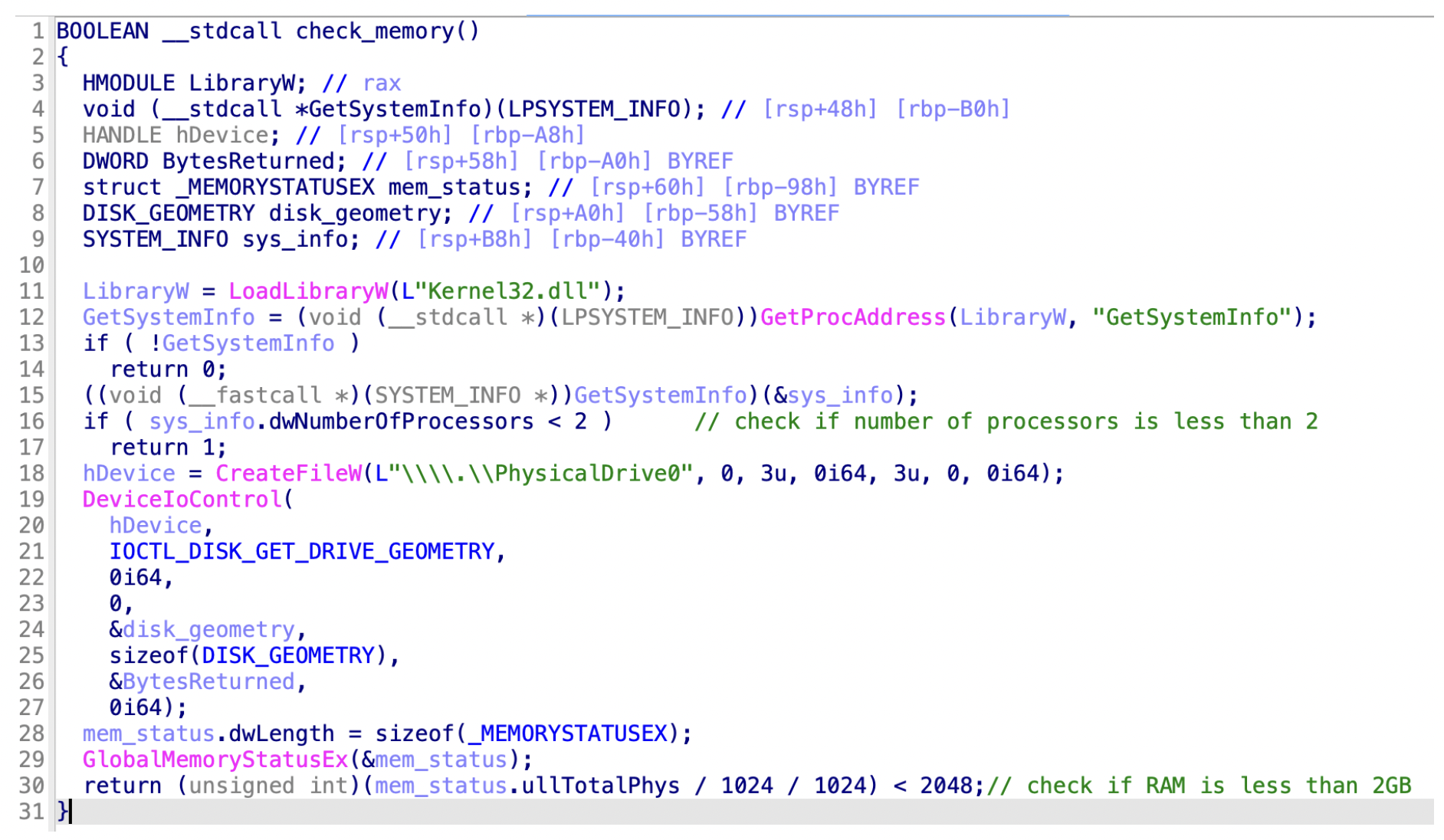Click the opening brace on line 2

click(63, 57)
